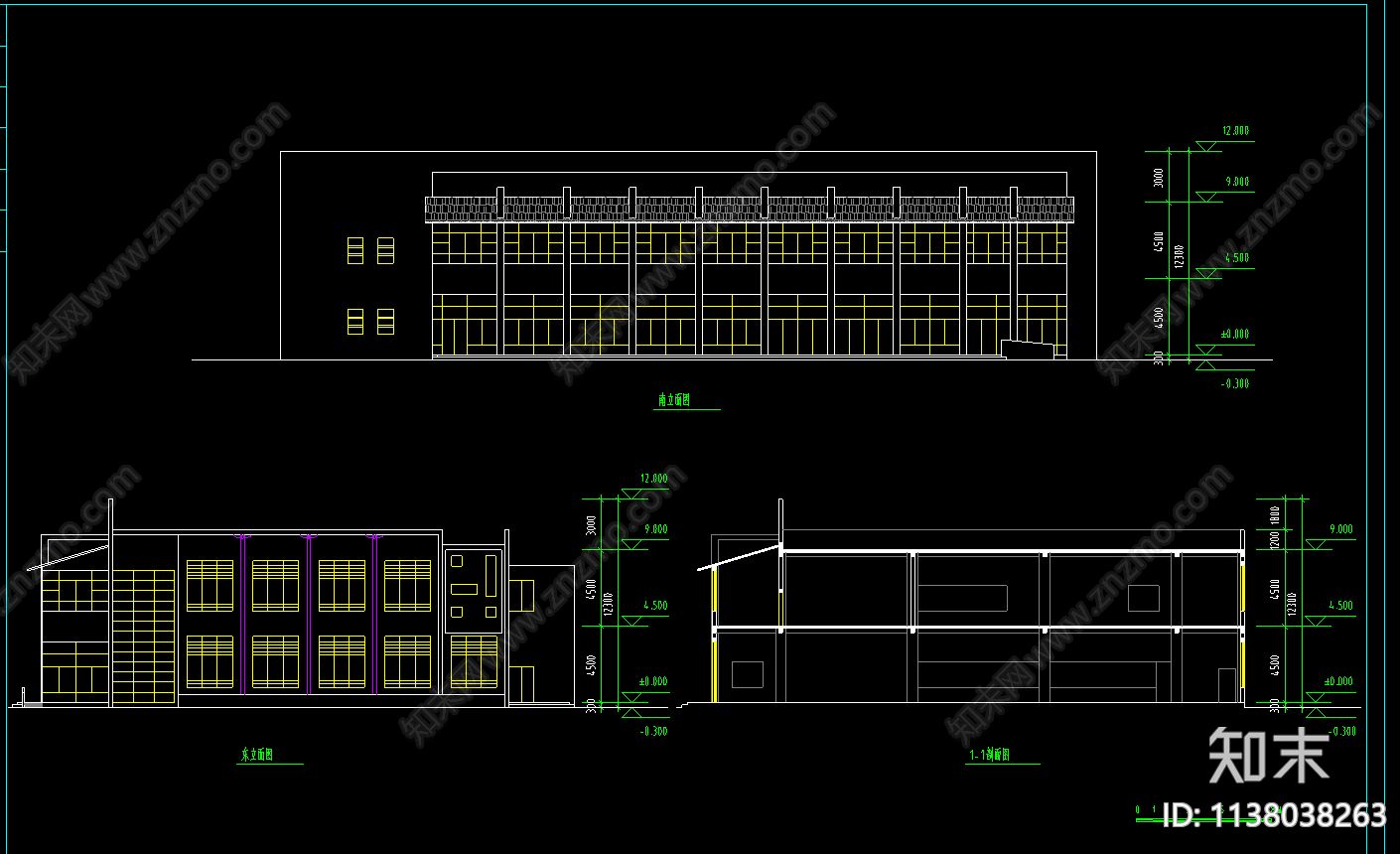Screen dimensions: 1400x854
Task: Click the 9.000 elevation label in section 1-1
Action: coord(1340,529)
